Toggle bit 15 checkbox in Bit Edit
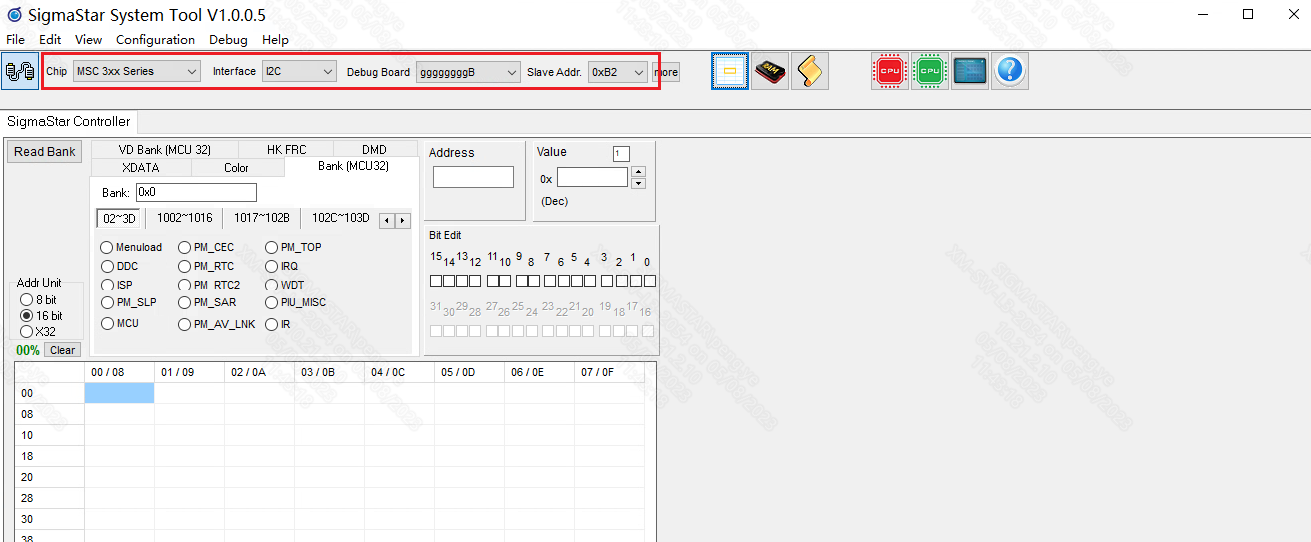The image size is (1311, 542). (436, 281)
